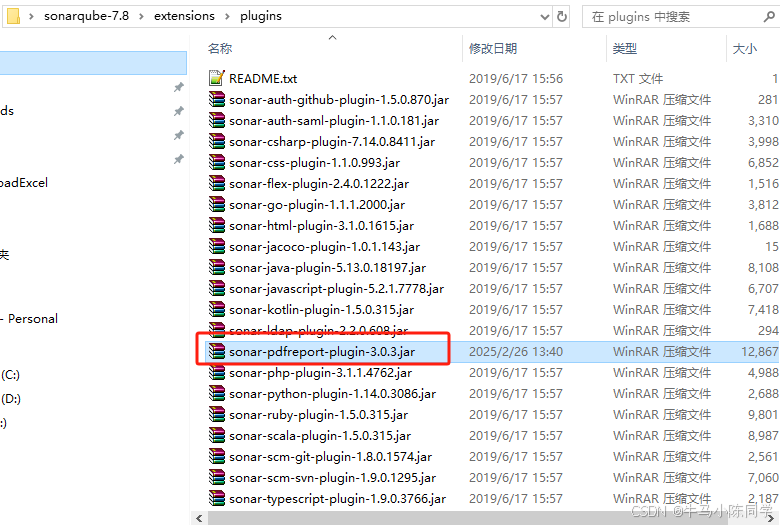Navigate to extensions in the breadcrumb
The image size is (780, 525).
(184, 16)
